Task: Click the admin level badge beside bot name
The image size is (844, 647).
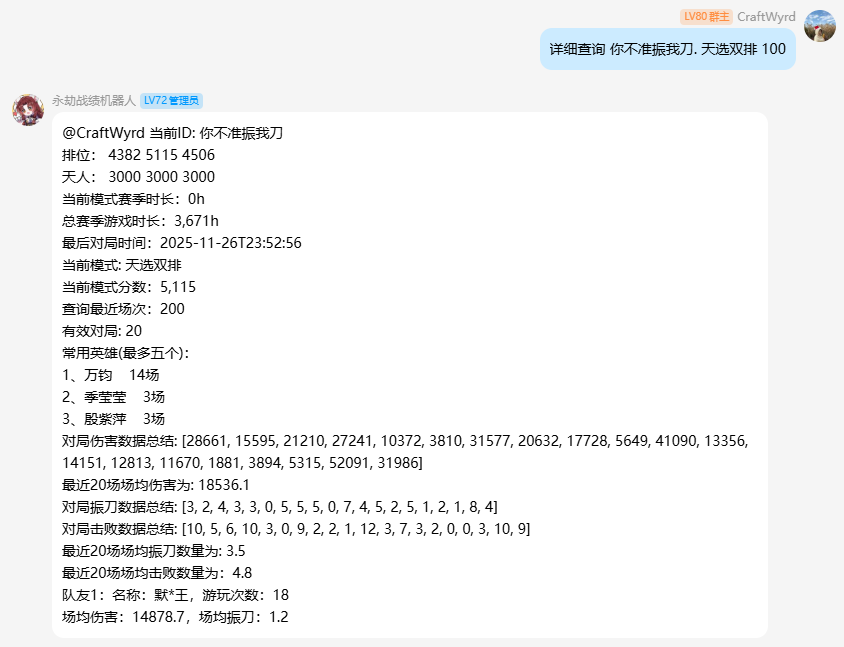Action: 173,100
